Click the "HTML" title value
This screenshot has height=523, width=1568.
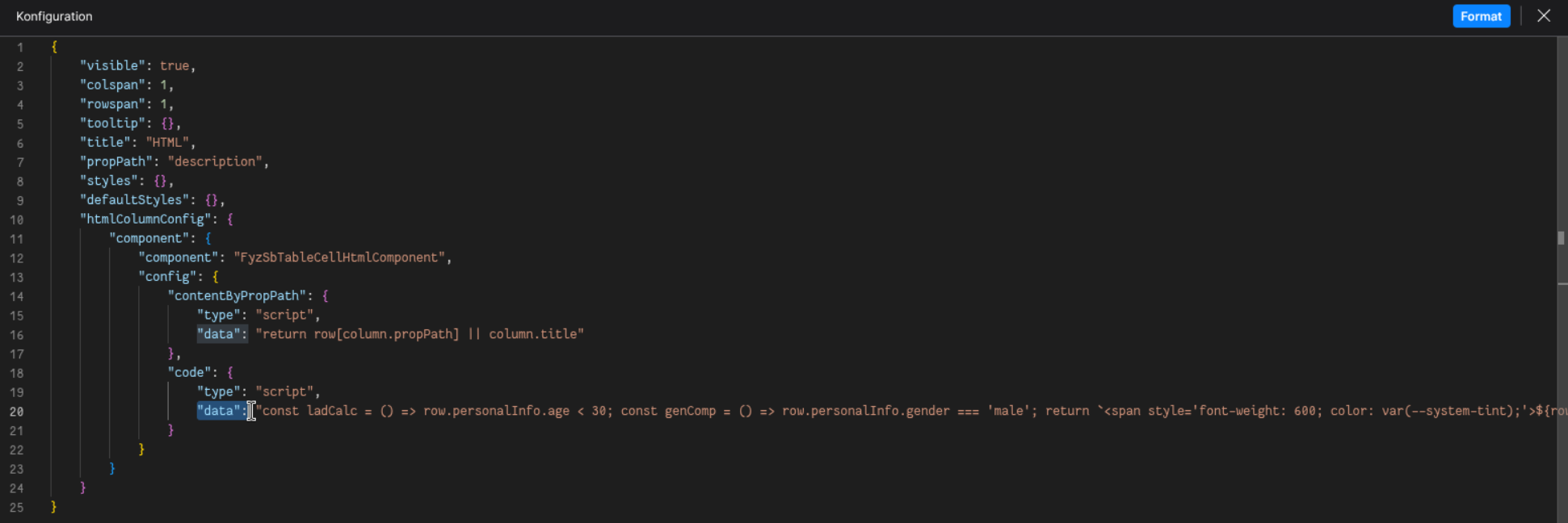point(166,142)
